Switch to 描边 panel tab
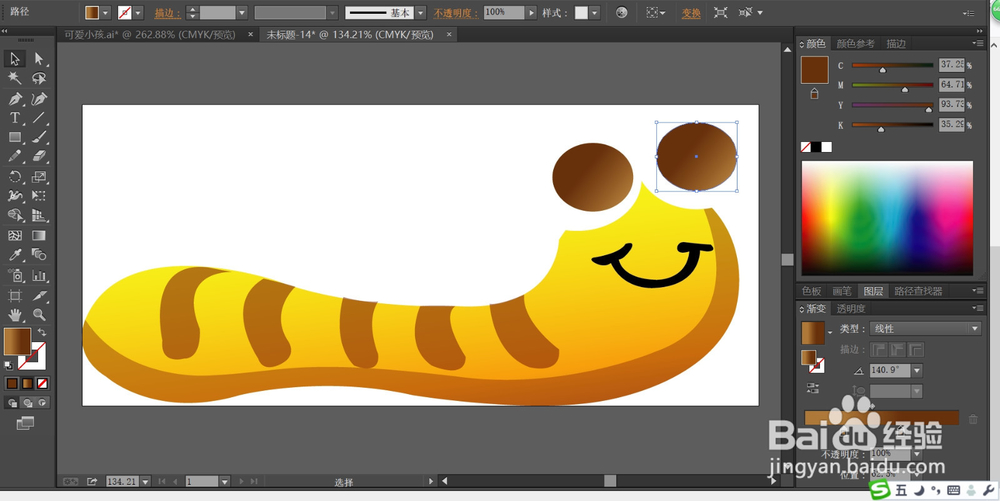The image size is (1000, 501). click(x=896, y=43)
